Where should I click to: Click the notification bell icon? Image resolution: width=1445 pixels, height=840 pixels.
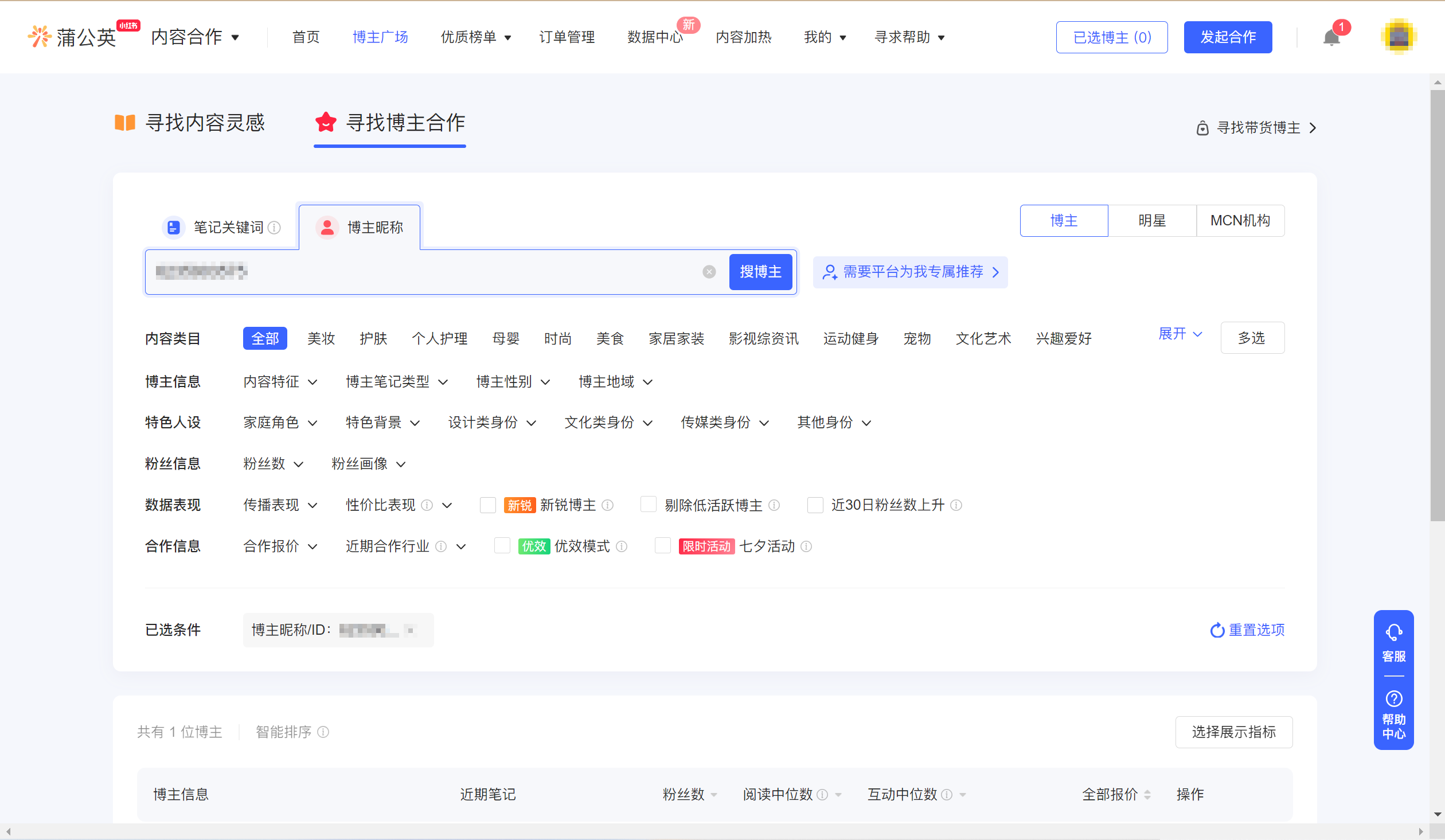point(1331,38)
